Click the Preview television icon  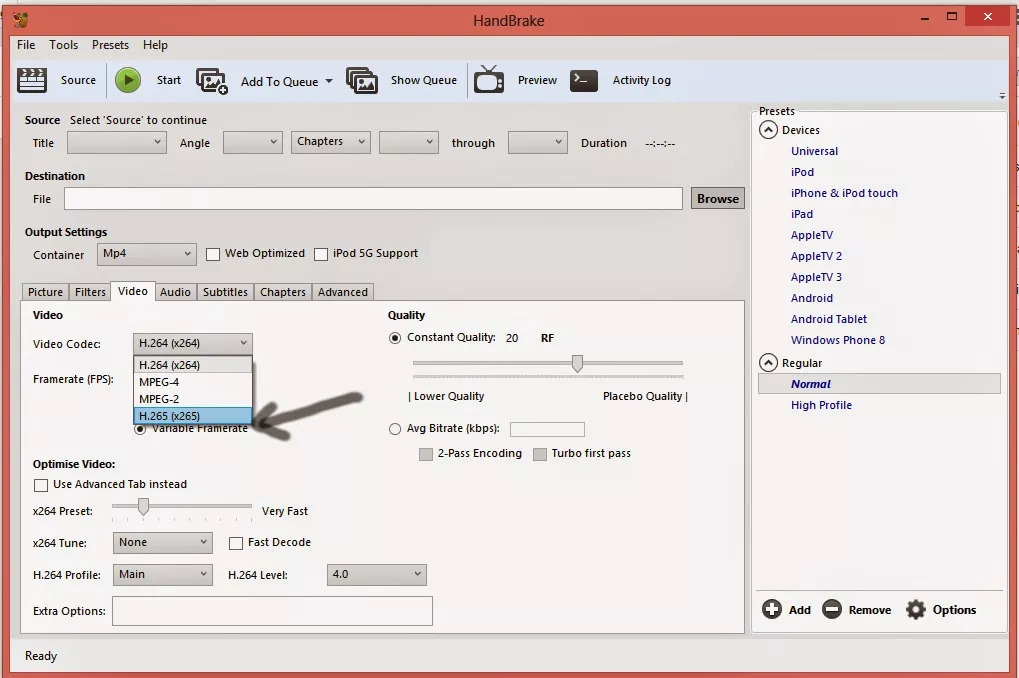(489, 80)
